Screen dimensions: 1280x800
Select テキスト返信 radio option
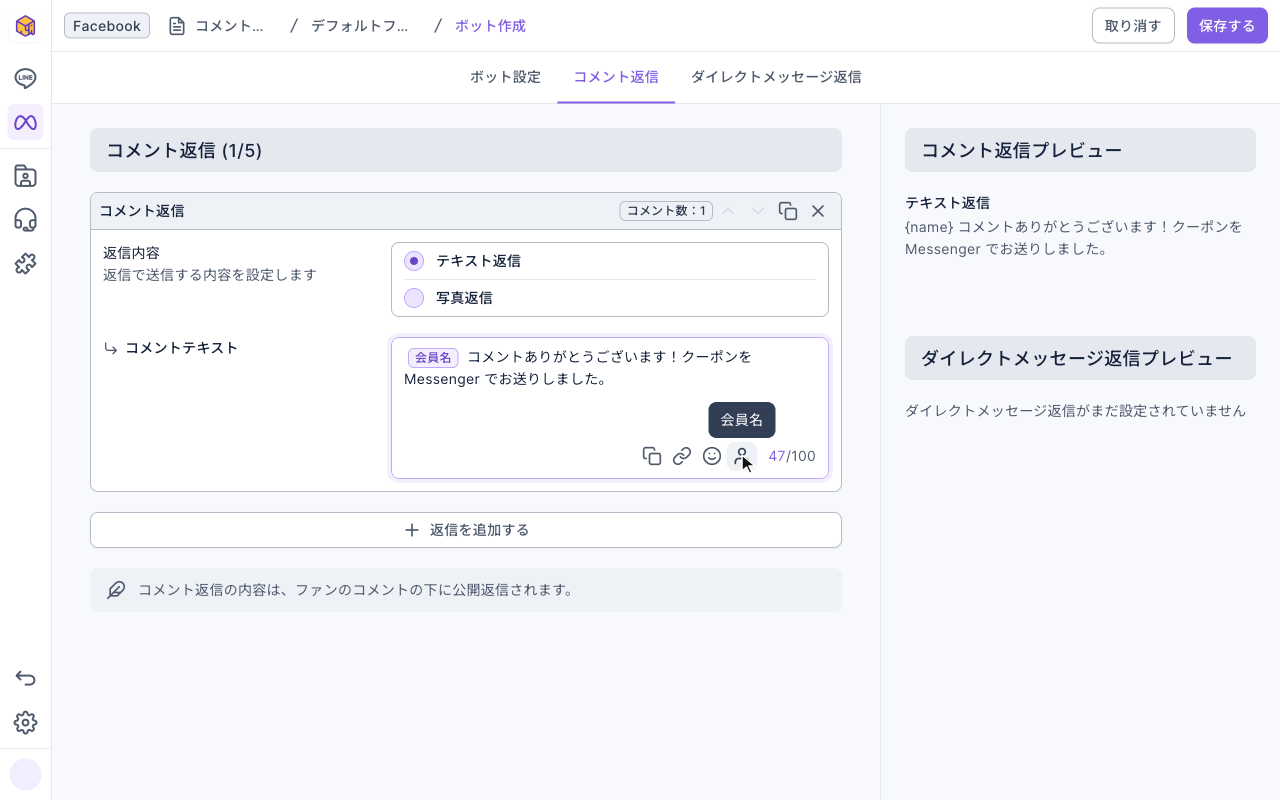414,261
